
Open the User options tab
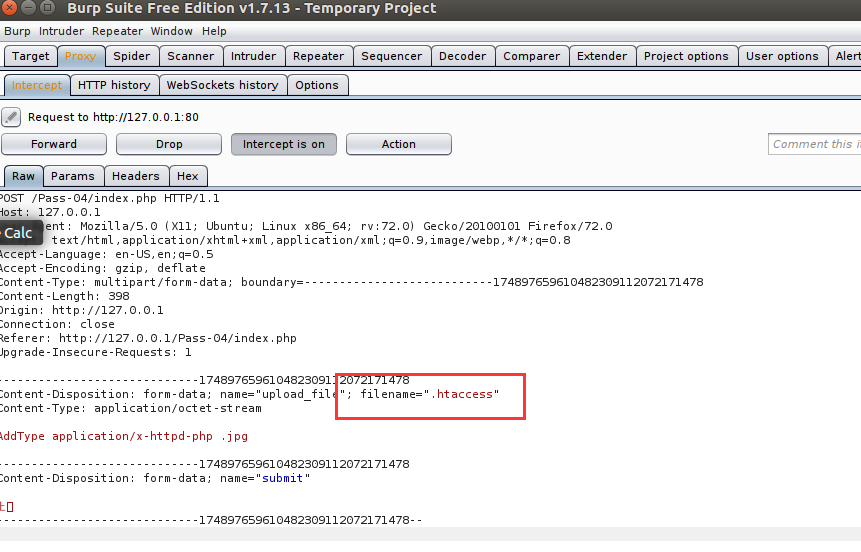(782, 56)
